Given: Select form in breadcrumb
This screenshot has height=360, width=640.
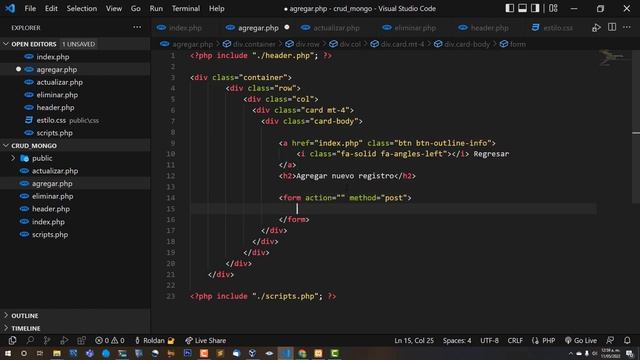Looking at the screenshot, I should [513, 44].
